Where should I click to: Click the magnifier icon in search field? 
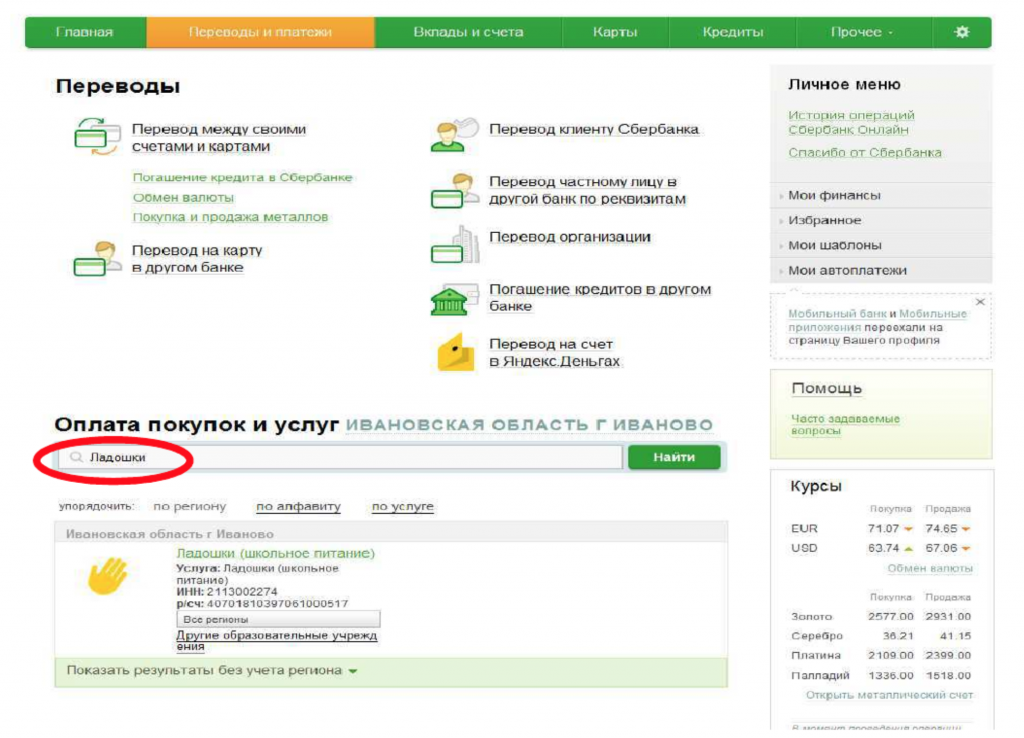(x=76, y=457)
